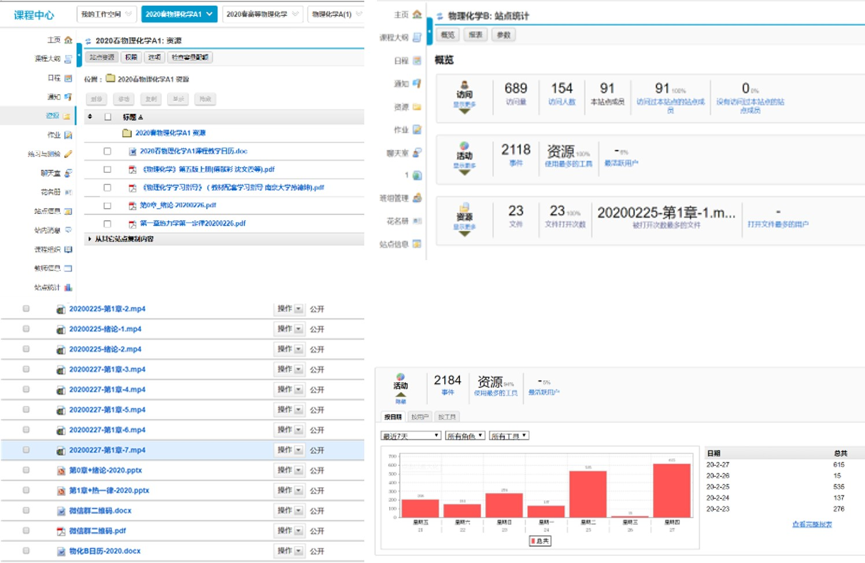This screenshot has height=563, width=865.
Task: Check the box beside 第0章_绪论 20200226.pdf
Action: 107,204
